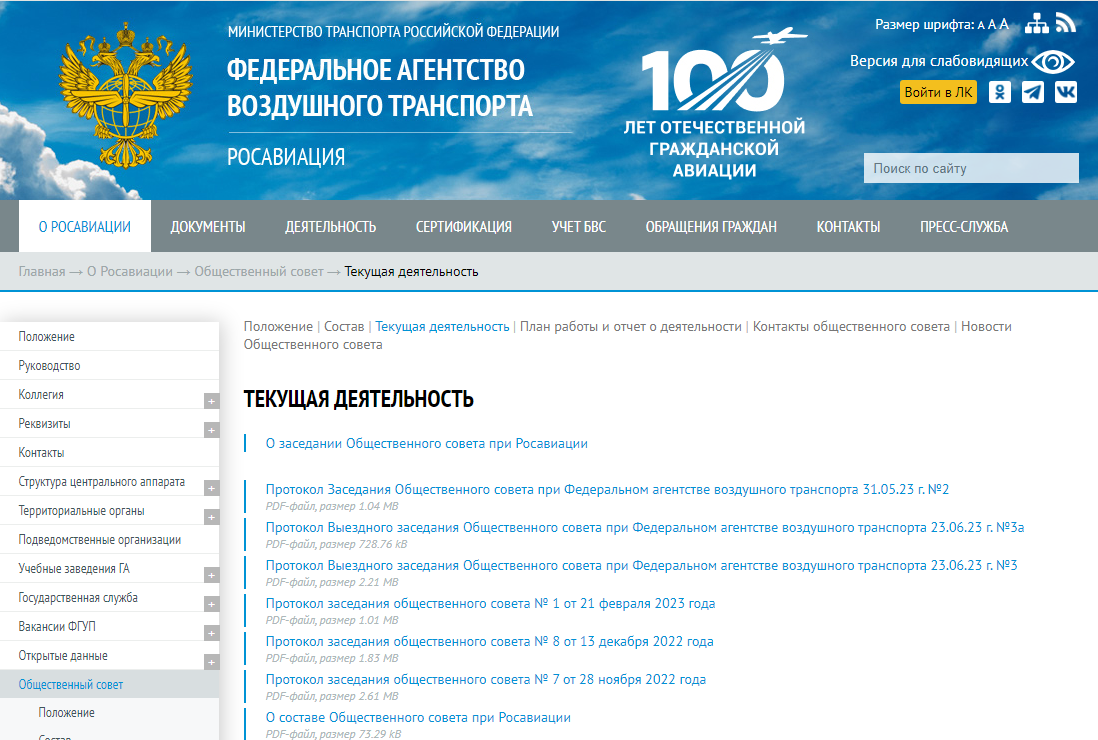The height and width of the screenshot is (740, 1098).
Task: Open the VK social icon
Action: point(1065,92)
